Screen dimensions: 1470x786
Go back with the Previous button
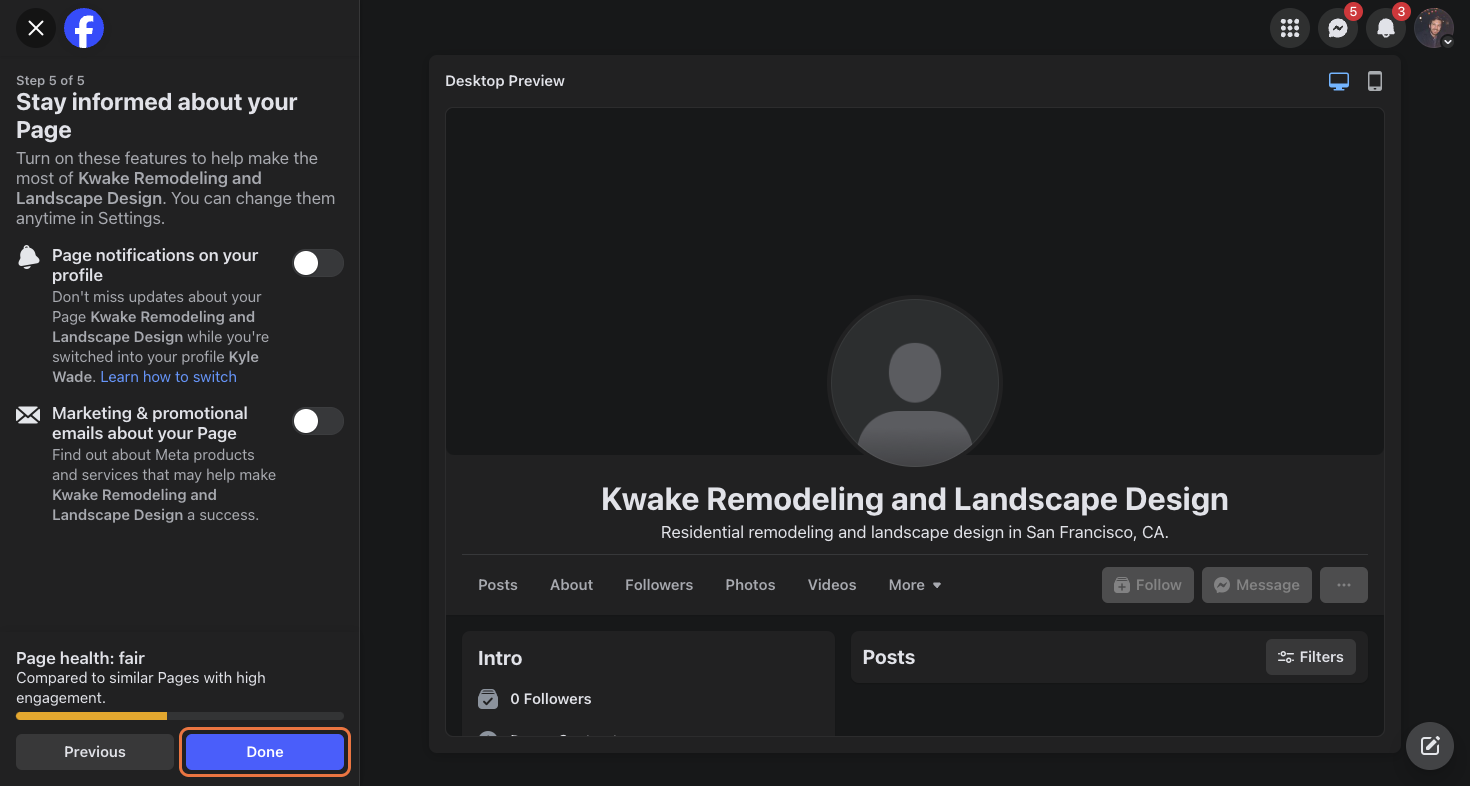coord(95,752)
